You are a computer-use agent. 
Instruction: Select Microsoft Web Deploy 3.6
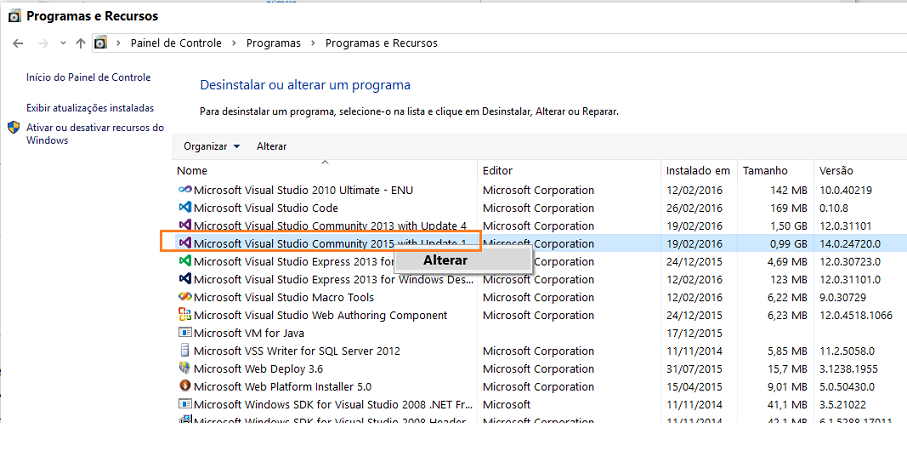[258, 369]
